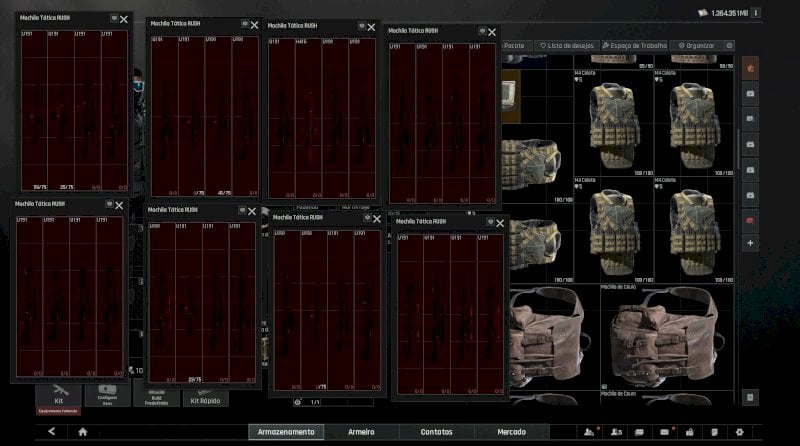Open the team icon in bottom bar
Viewport: 800px width, 446px height.
(x=589, y=432)
